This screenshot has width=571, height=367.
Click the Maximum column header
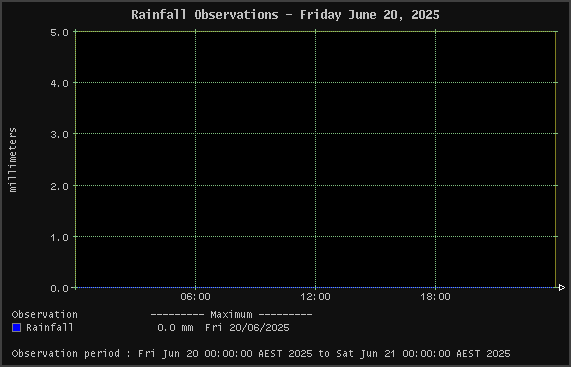(231, 315)
